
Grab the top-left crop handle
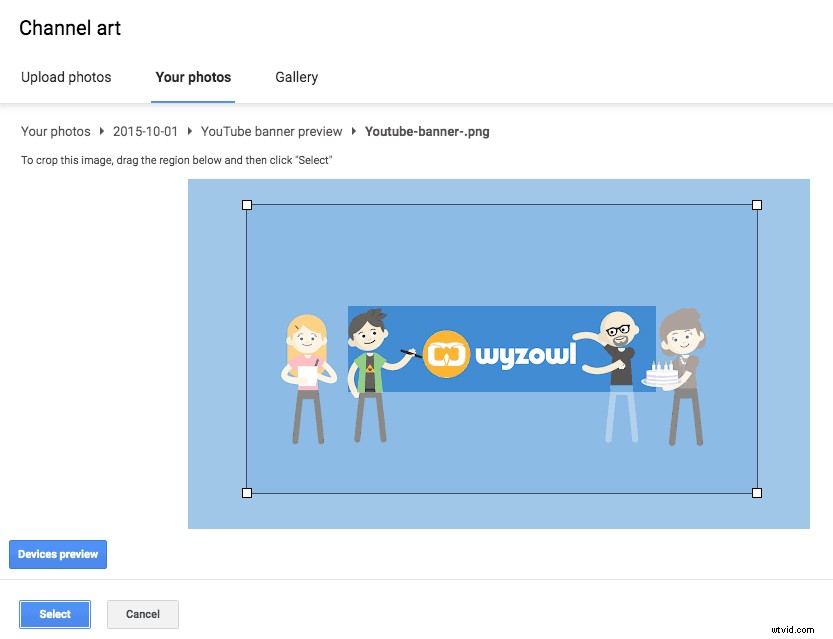(x=247, y=205)
